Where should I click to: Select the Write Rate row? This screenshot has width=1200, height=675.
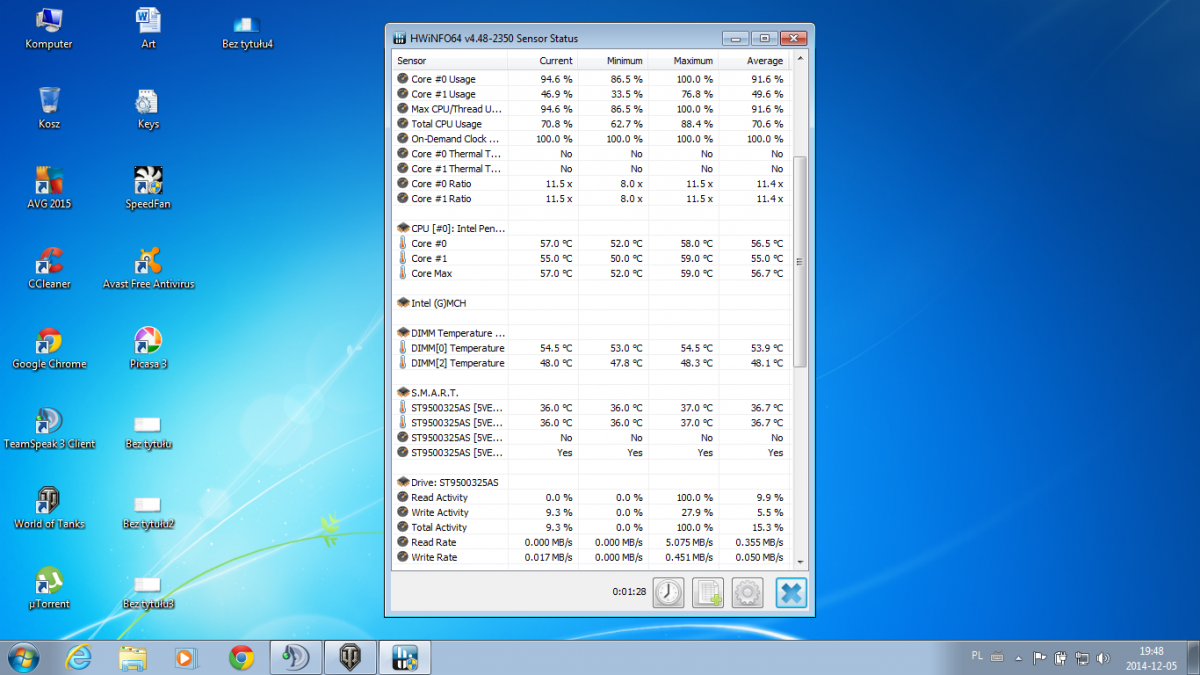click(591, 557)
